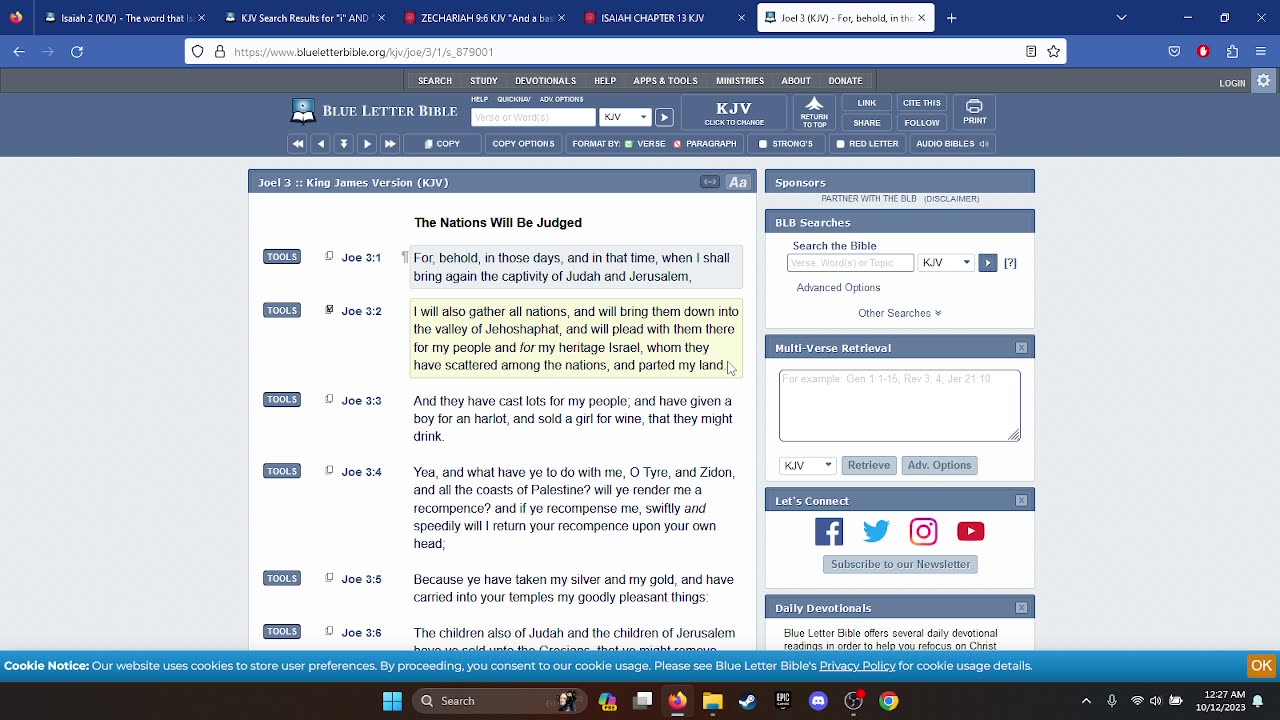Enable the RED LETTER checkbox
The width and height of the screenshot is (1280, 720).
click(840, 144)
